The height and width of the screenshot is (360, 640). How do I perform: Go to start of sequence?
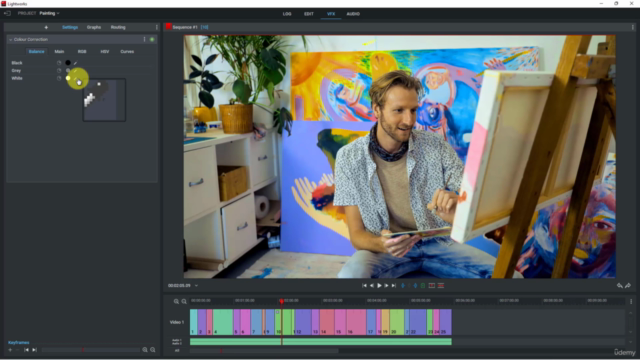tap(364, 286)
